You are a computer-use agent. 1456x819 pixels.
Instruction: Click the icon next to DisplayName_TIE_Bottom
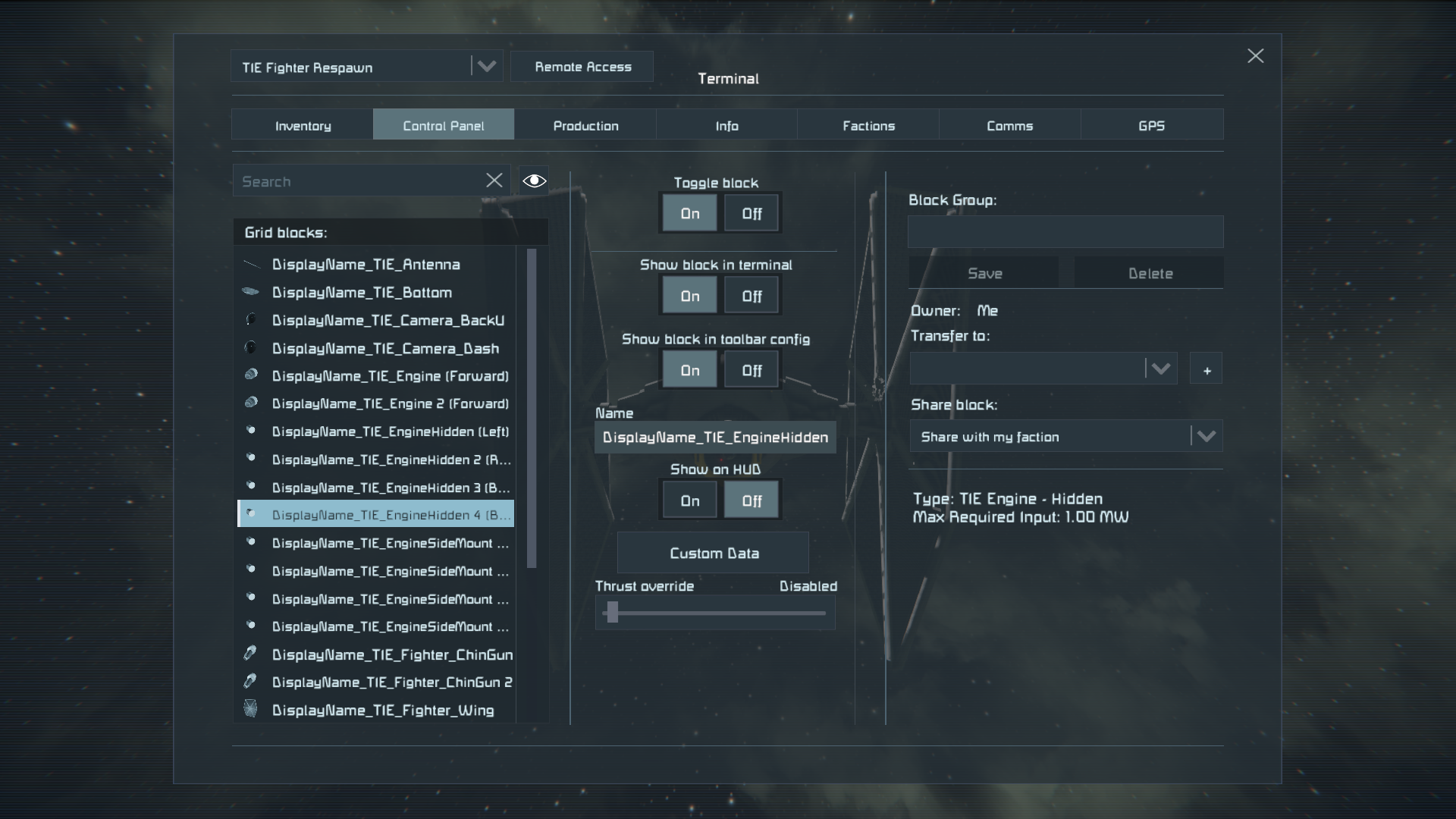point(251,291)
